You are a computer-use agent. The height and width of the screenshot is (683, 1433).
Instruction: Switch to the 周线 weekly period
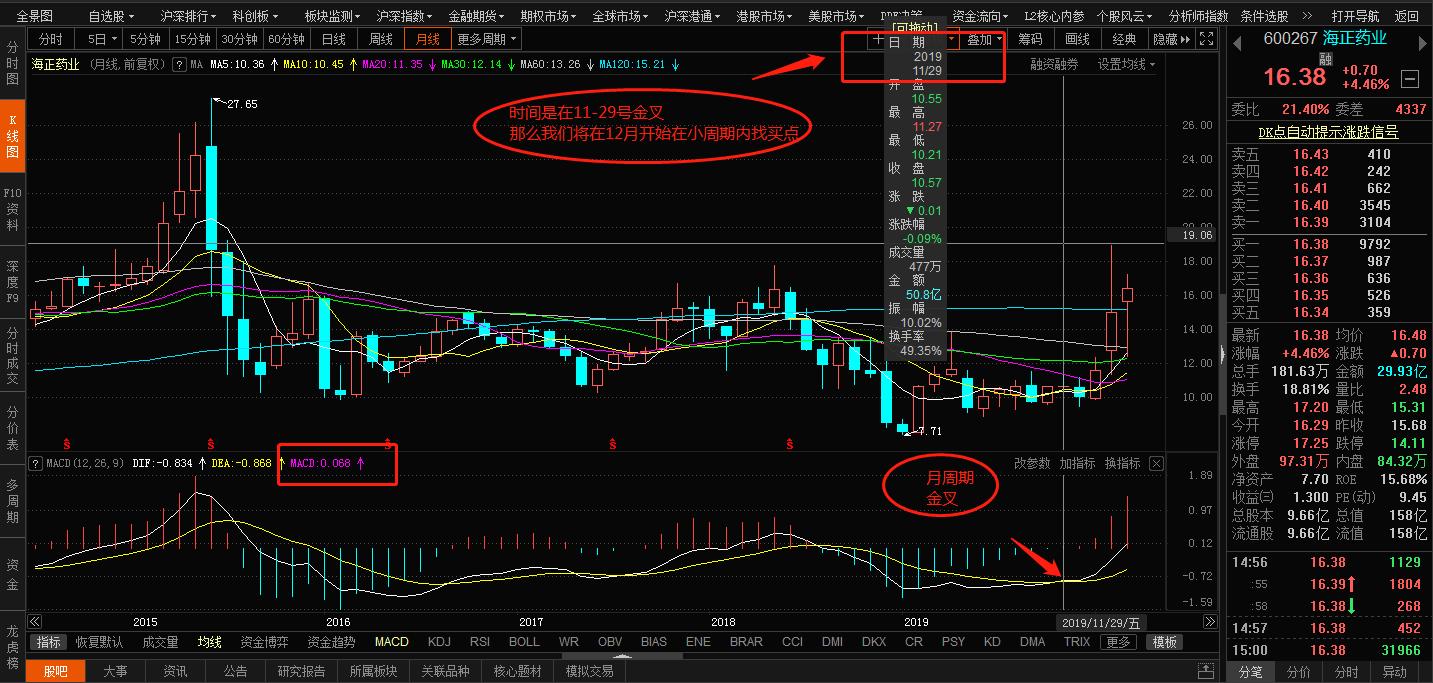[381, 39]
